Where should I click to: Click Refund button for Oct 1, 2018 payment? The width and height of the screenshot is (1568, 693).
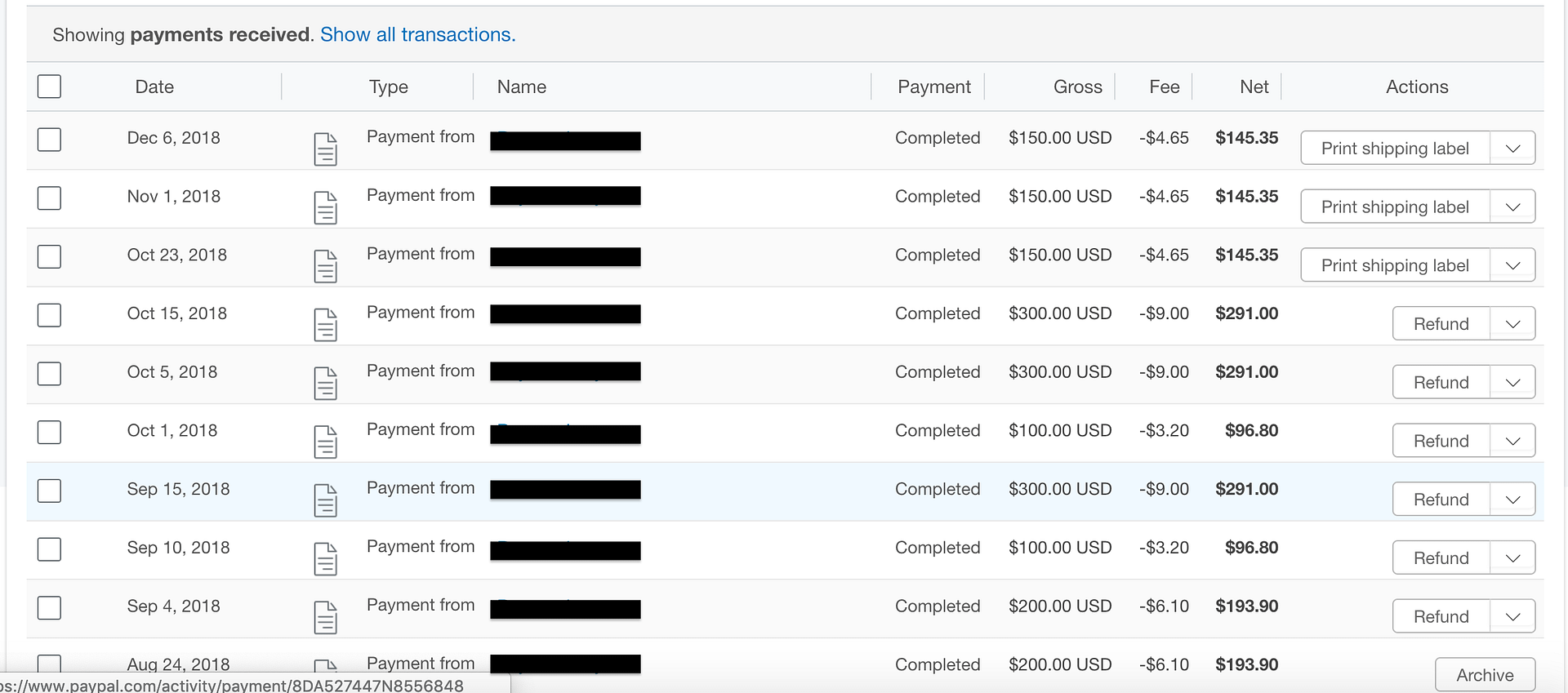1441,441
